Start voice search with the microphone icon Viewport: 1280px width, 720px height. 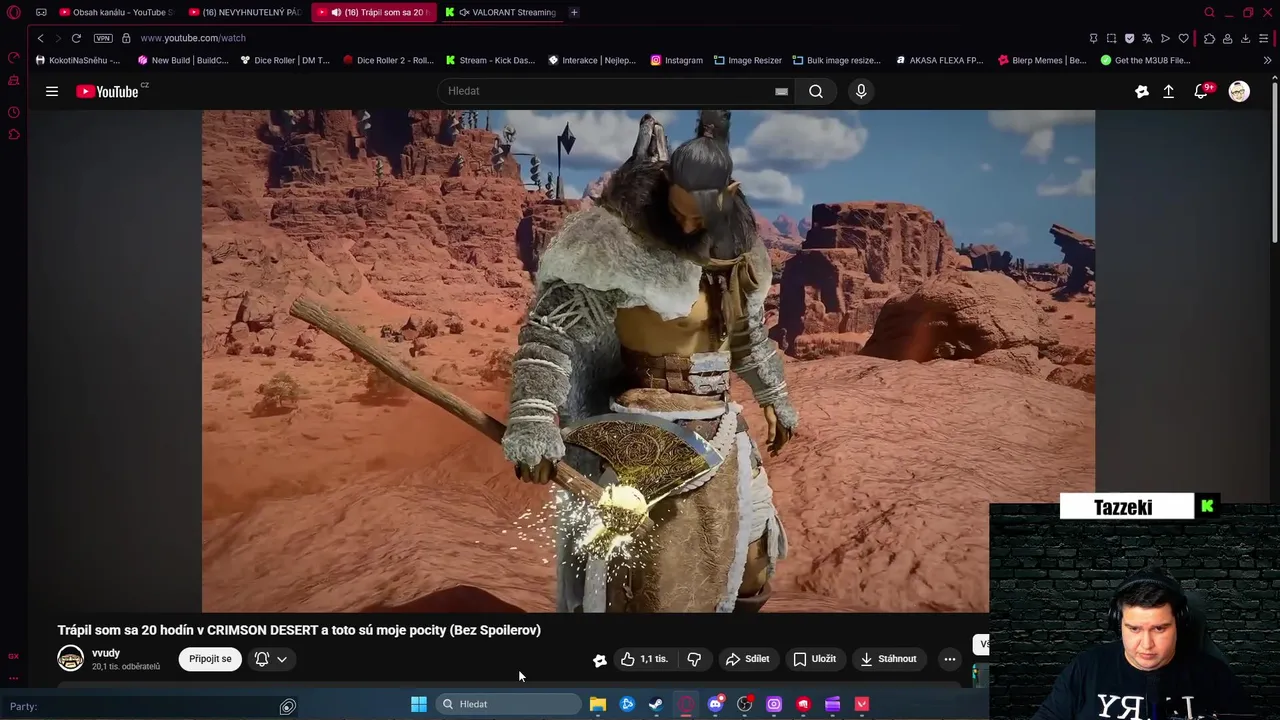coord(861,91)
